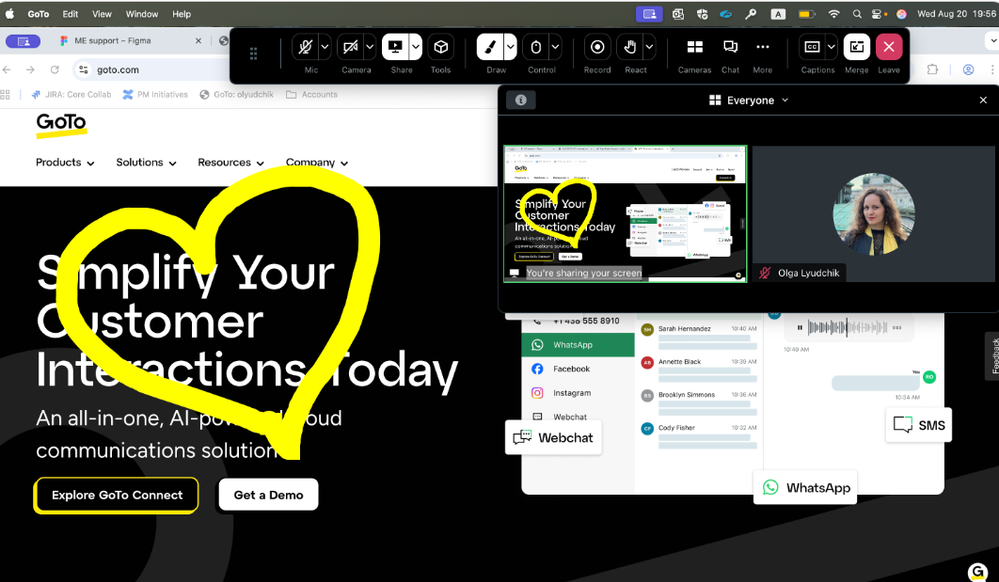Image resolution: width=999 pixels, height=582 pixels.
Task: Click the Merge window icon
Action: (856, 47)
